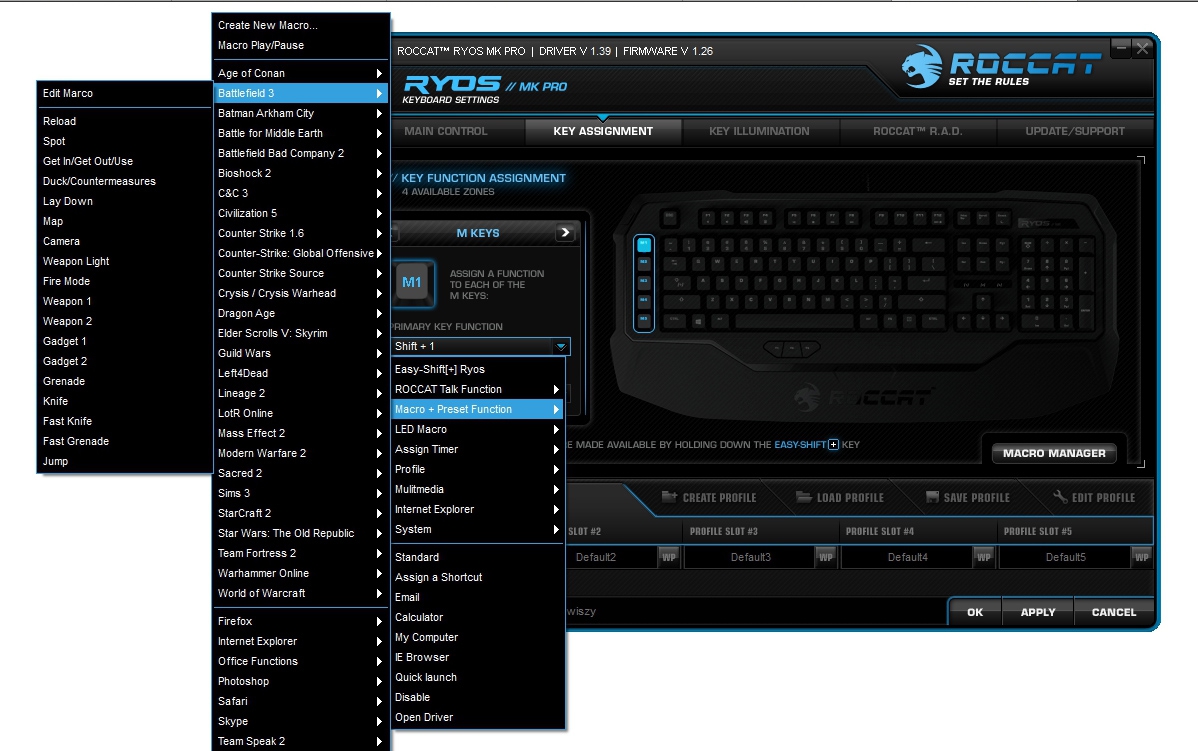The width and height of the screenshot is (1198, 751).
Task: Click the Save Profile disk icon
Action: coord(932,497)
